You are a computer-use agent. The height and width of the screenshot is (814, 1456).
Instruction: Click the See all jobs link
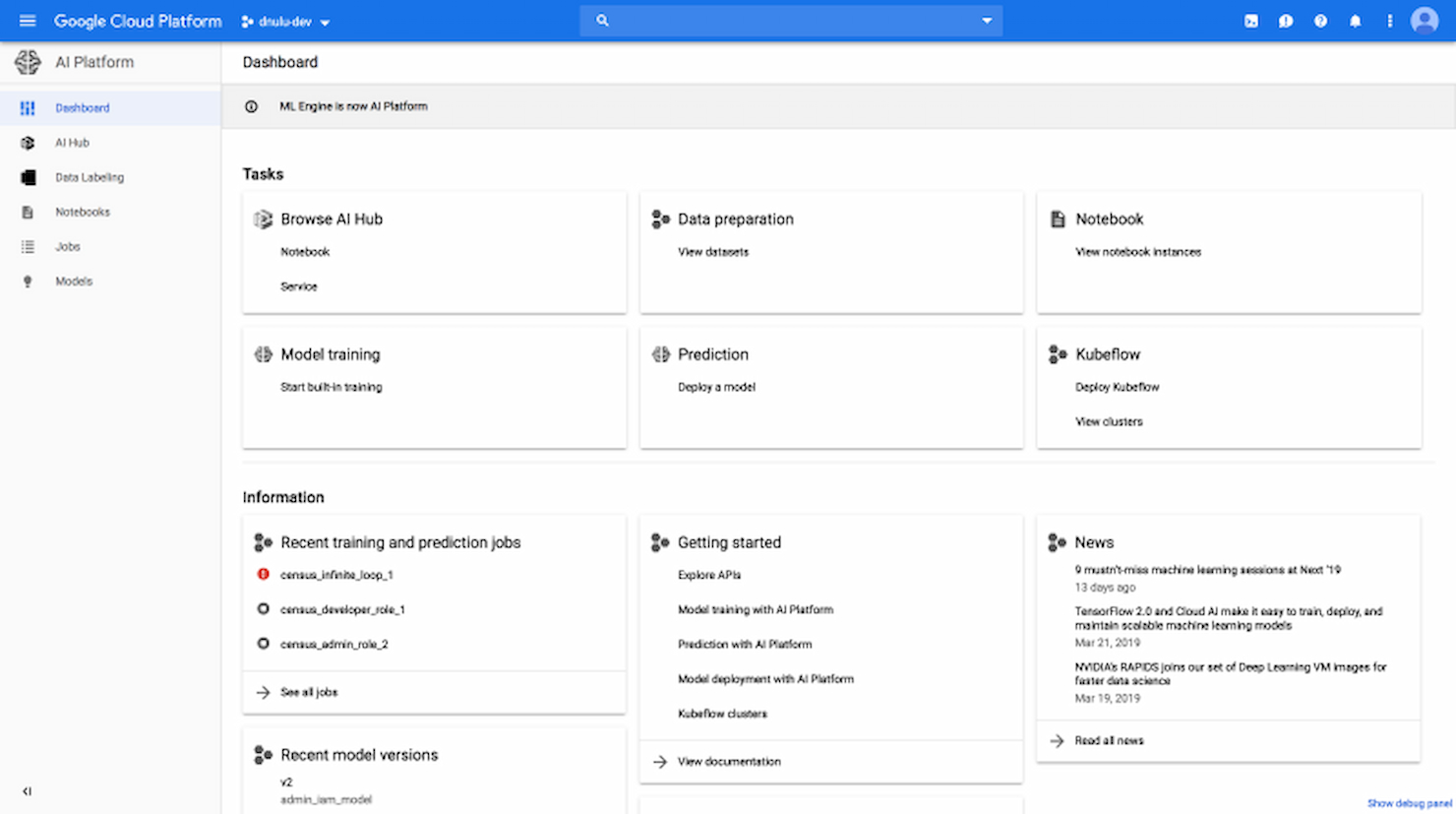[309, 692]
